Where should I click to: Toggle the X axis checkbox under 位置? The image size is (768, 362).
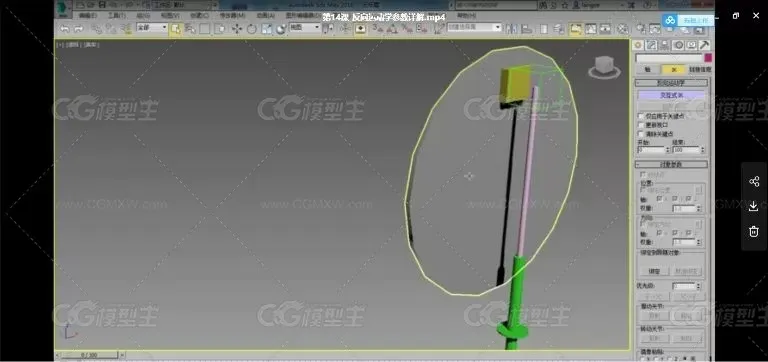660,199
